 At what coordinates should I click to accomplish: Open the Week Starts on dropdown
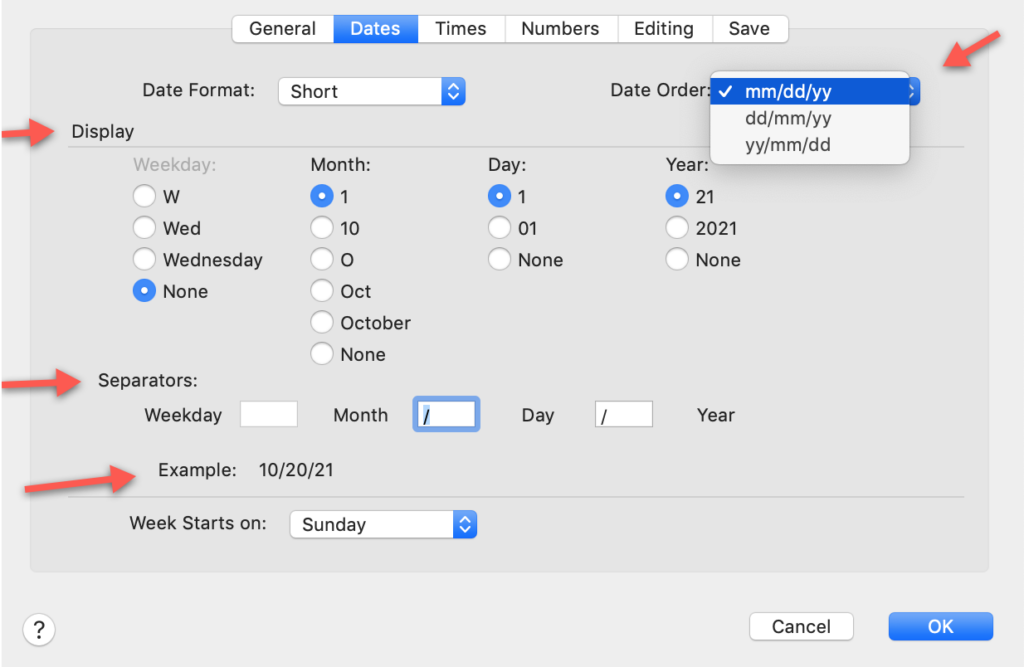pos(383,524)
